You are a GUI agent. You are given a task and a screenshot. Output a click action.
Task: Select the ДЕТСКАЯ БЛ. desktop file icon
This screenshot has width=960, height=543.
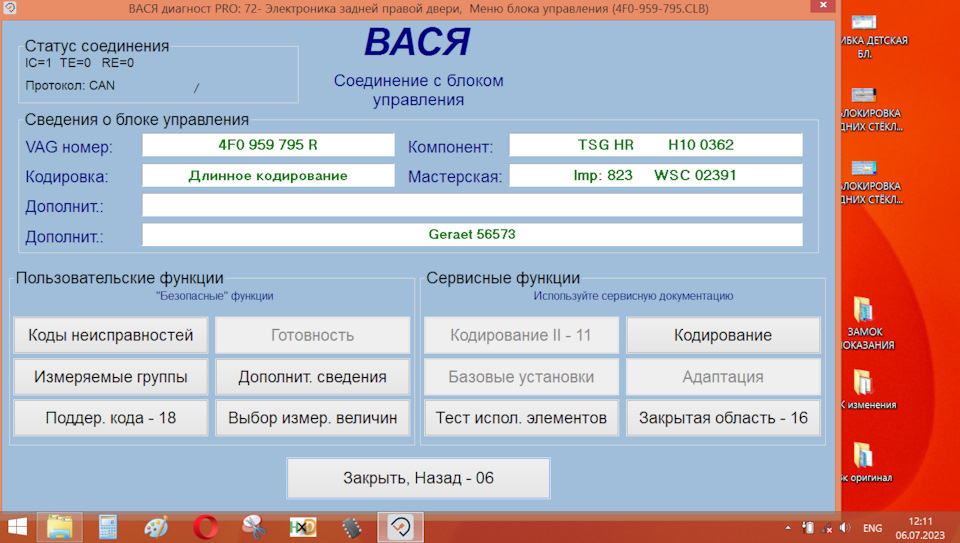click(865, 37)
